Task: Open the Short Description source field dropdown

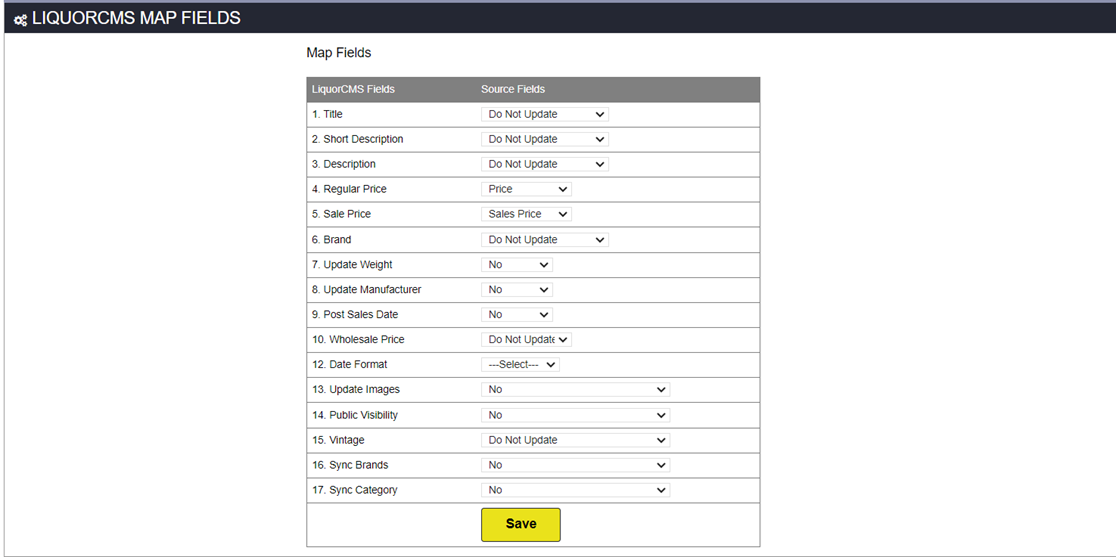Action: click(x=544, y=139)
